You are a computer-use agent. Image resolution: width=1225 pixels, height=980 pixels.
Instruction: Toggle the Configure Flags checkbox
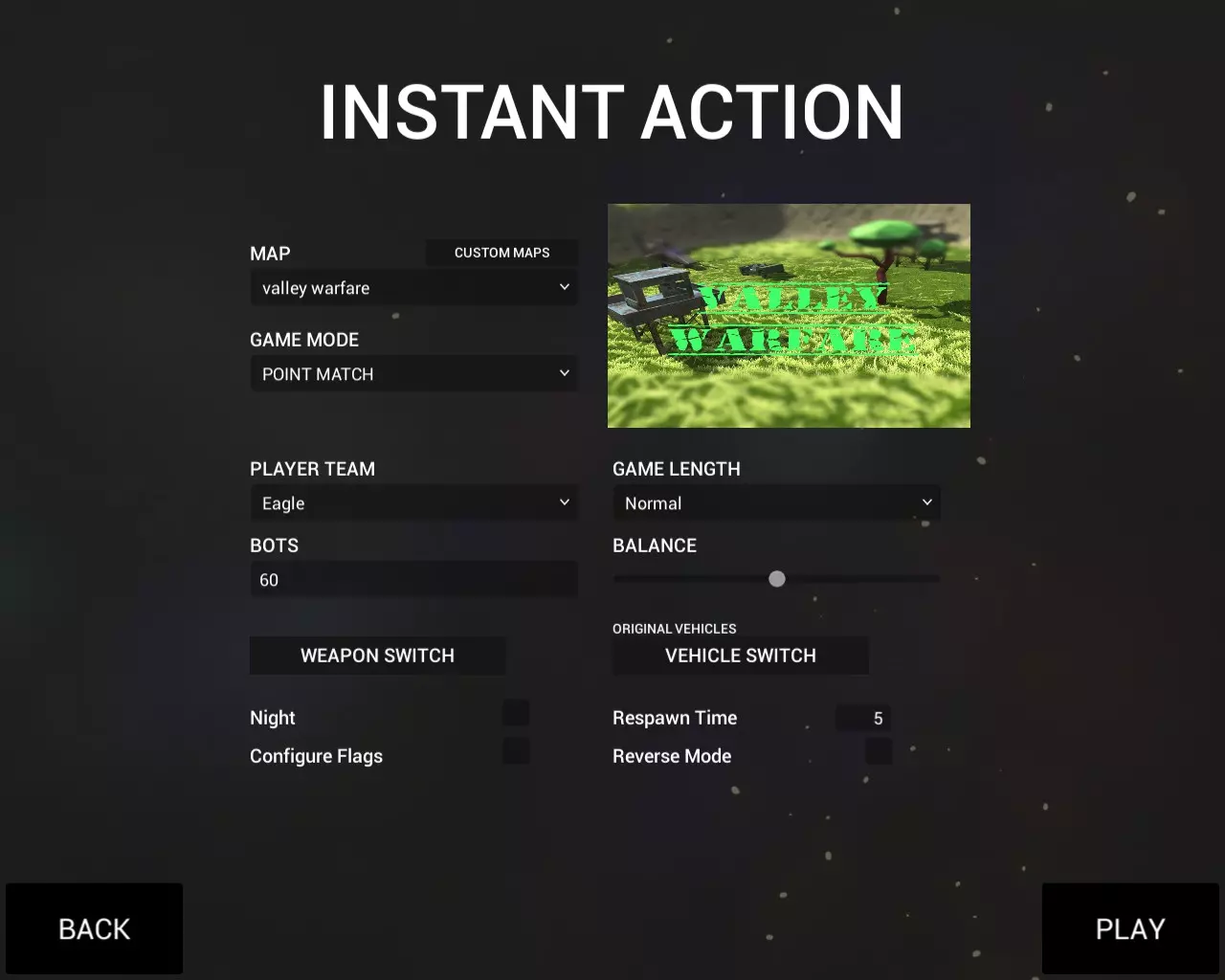(x=516, y=751)
